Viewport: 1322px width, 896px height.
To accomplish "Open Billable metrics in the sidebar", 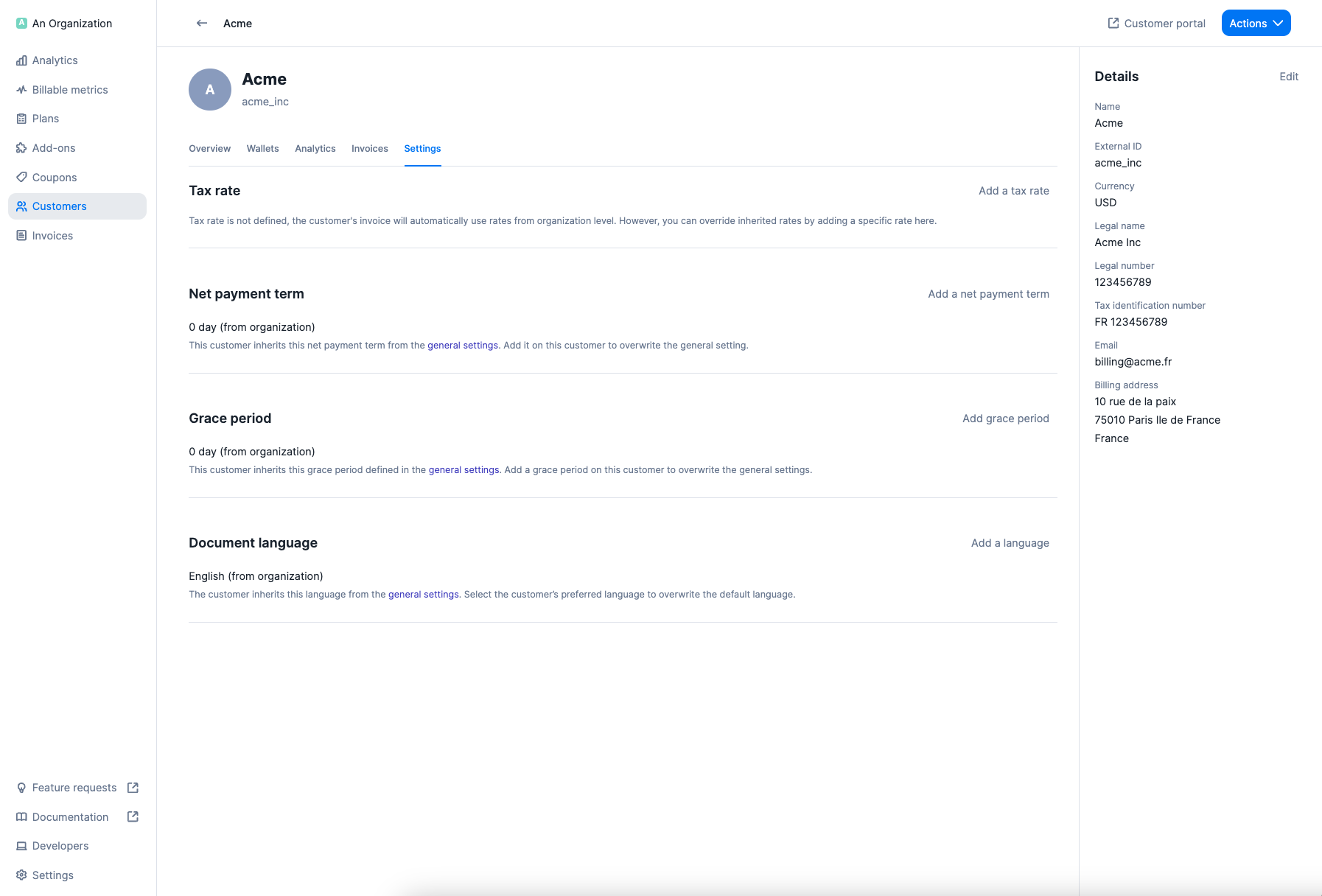I will point(77,90).
